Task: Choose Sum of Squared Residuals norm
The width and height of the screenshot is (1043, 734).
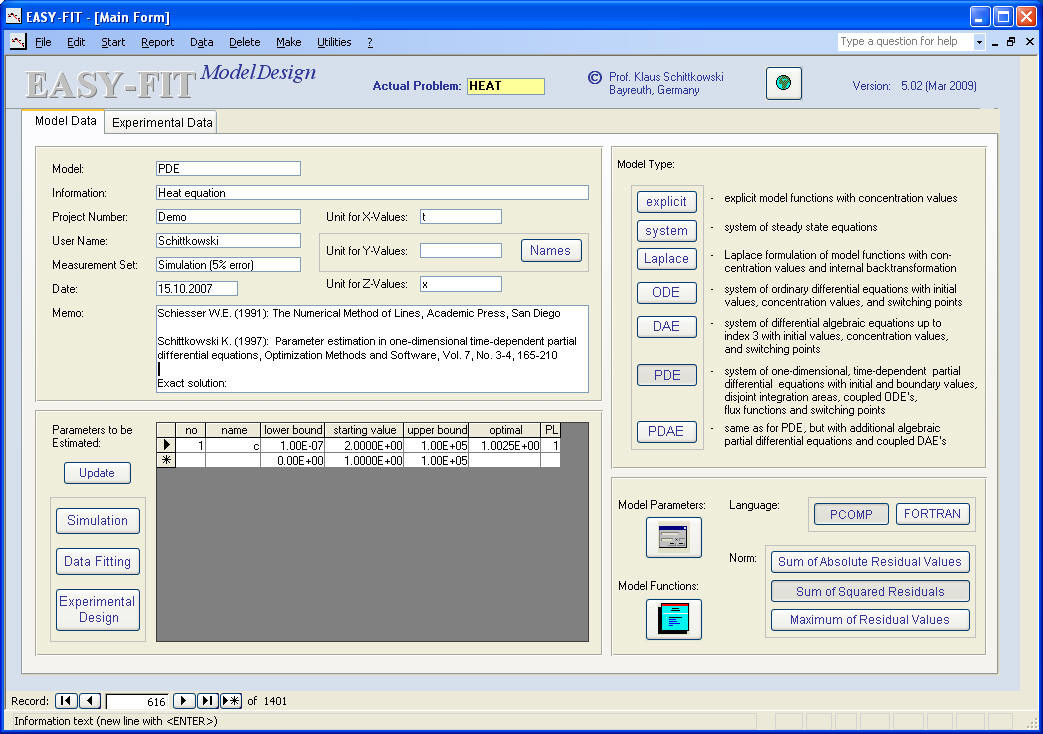Action: click(x=869, y=591)
